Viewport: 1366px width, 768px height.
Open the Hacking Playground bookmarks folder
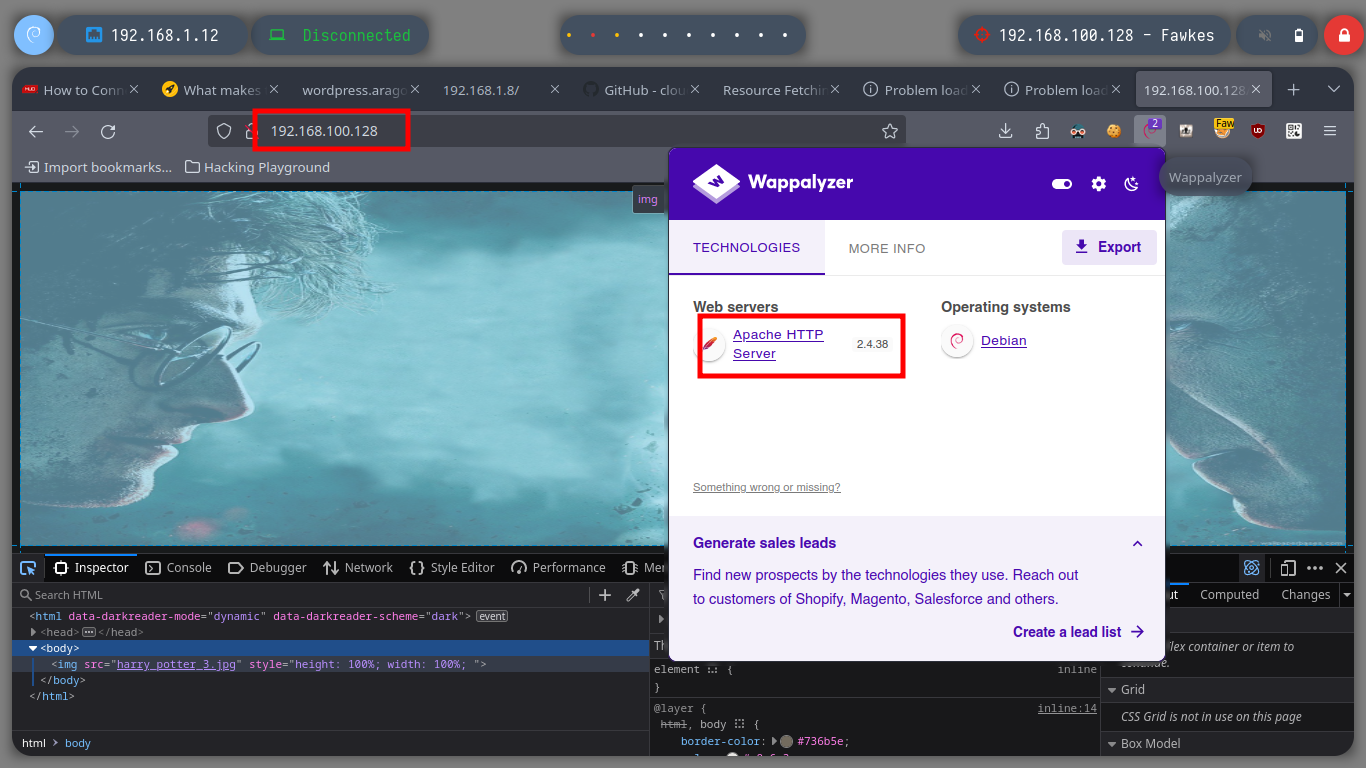258,167
